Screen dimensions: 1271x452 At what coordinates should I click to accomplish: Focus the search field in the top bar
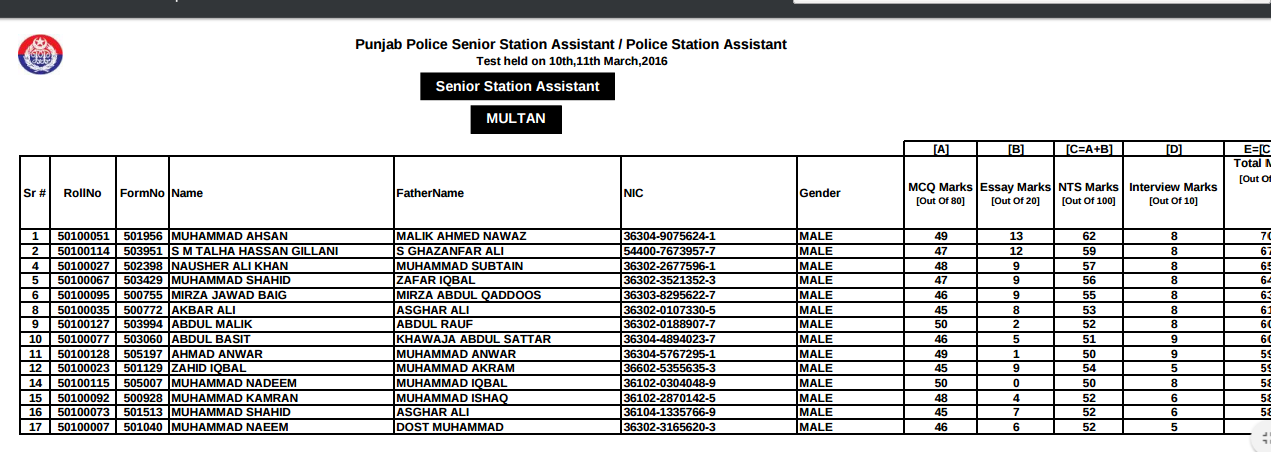tap(1031, 2)
